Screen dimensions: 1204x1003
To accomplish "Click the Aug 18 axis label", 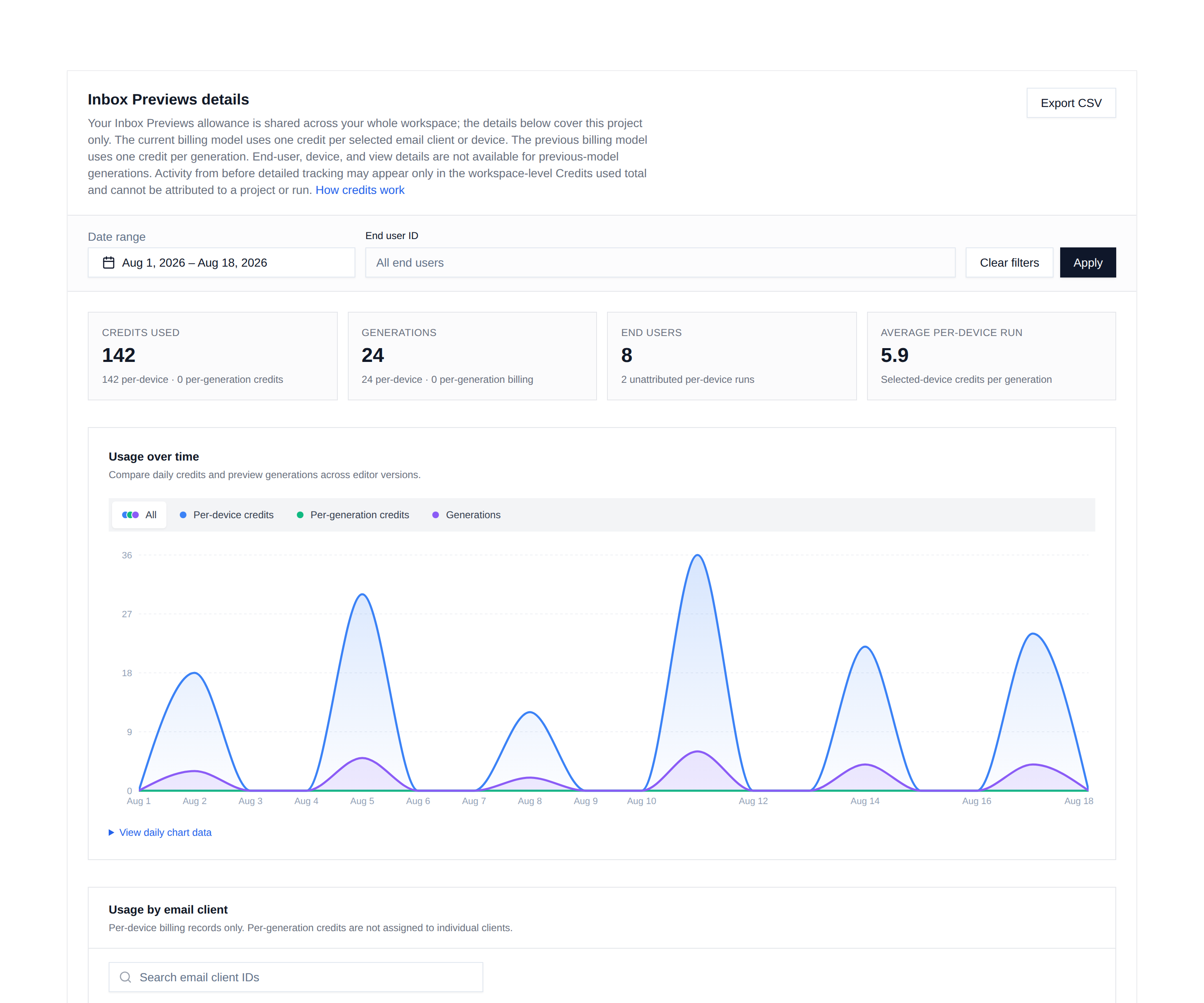I will pos(1079,801).
